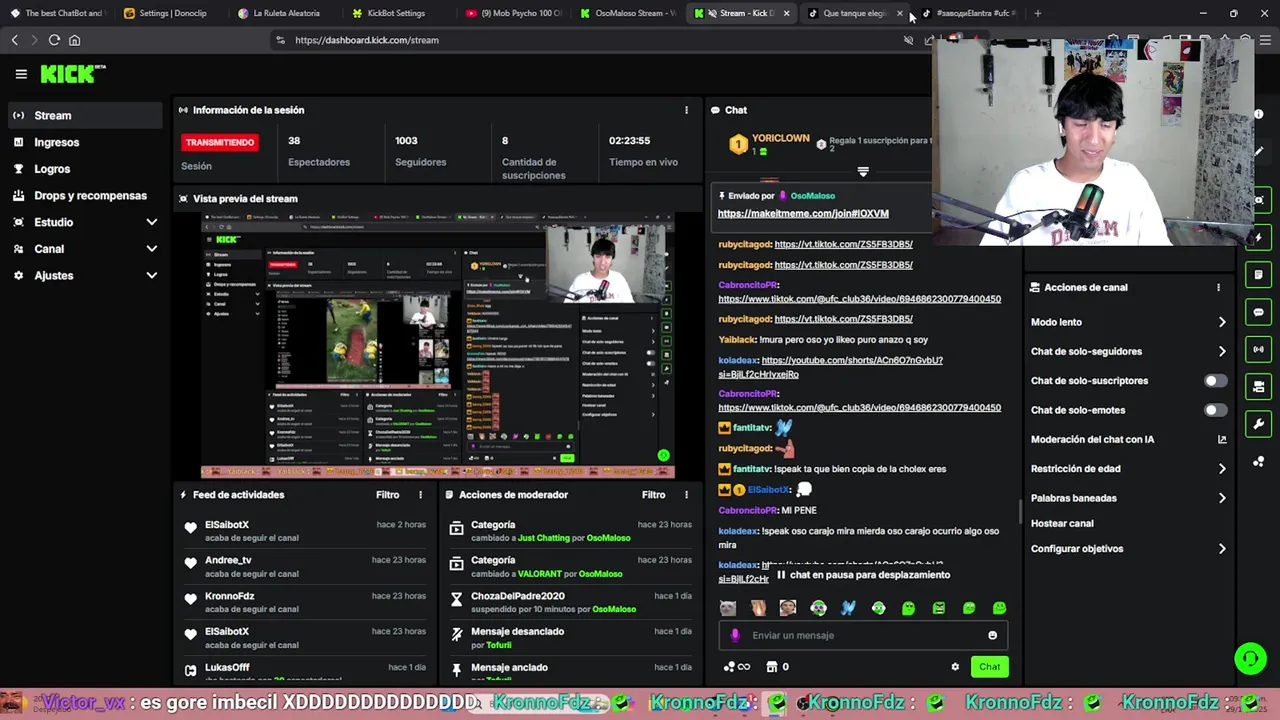Switch to KickBot Settings browser tab
The image size is (1280, 720).
click(395, 13)
